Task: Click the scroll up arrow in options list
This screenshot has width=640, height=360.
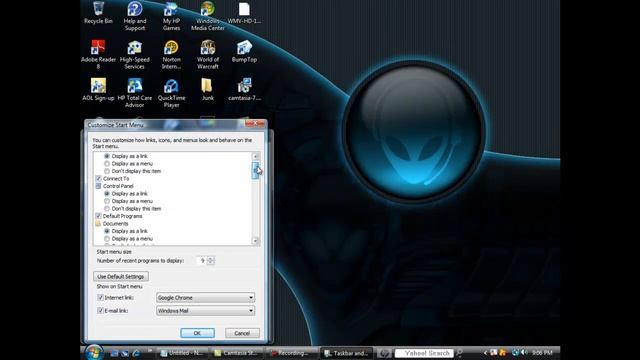Action: point(256,156)
